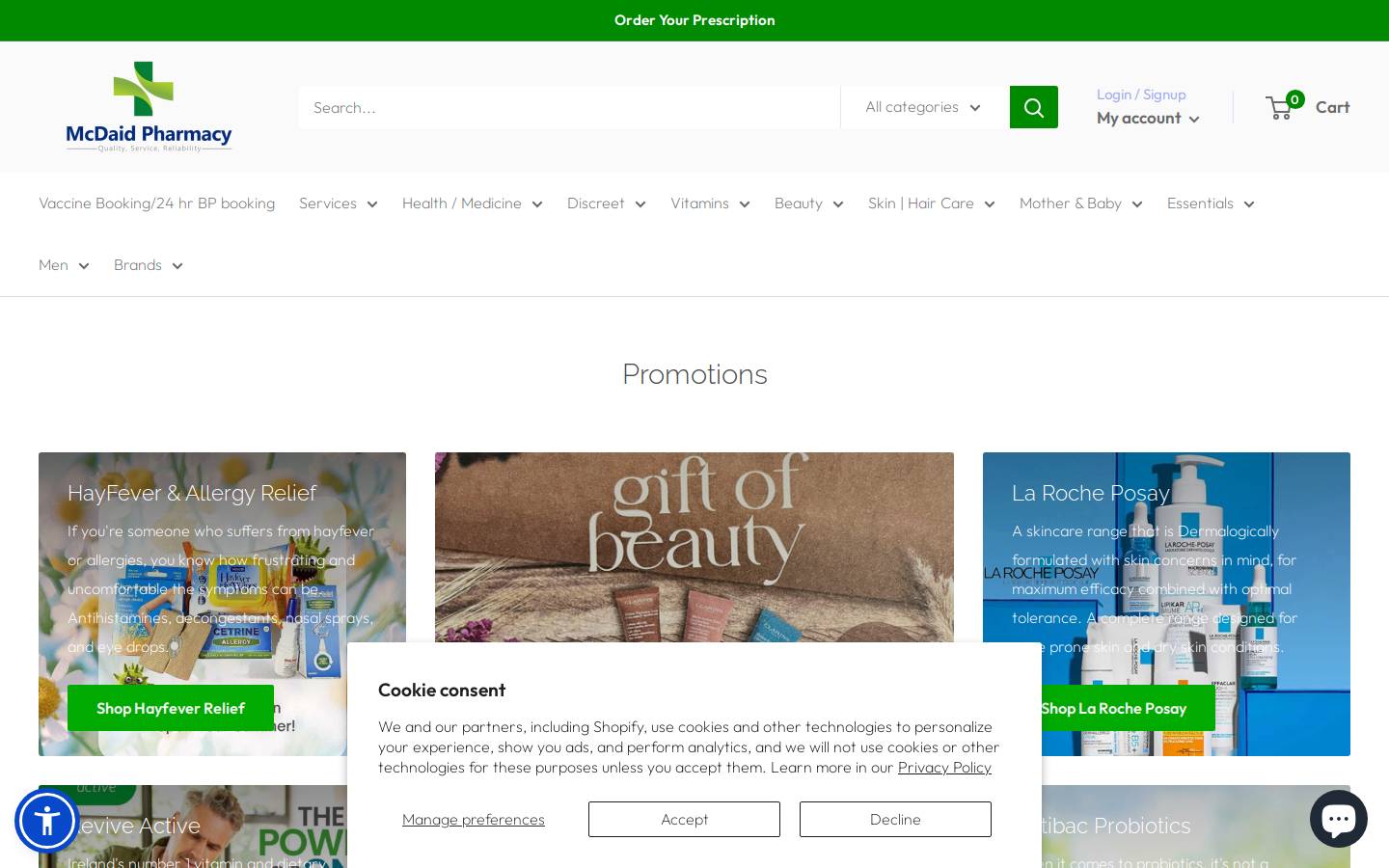Expand the Vitamins menu
Viewport: 1389px width, 868px height.
(710, 203)
